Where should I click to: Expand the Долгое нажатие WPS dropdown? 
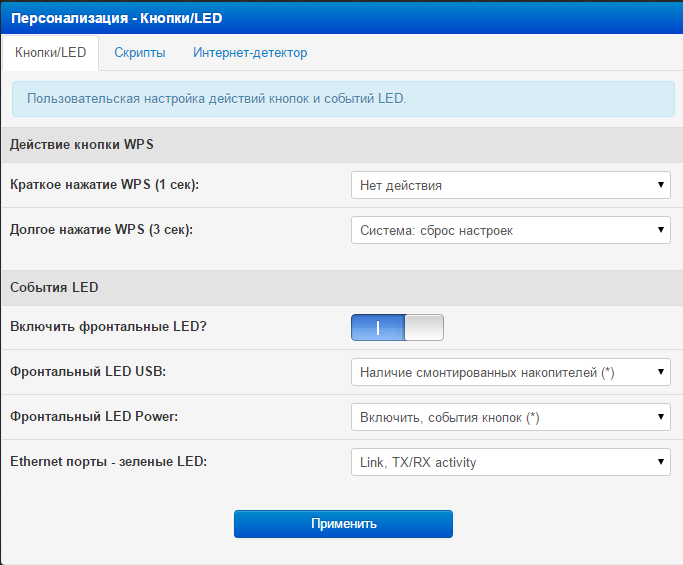point(510,231)
